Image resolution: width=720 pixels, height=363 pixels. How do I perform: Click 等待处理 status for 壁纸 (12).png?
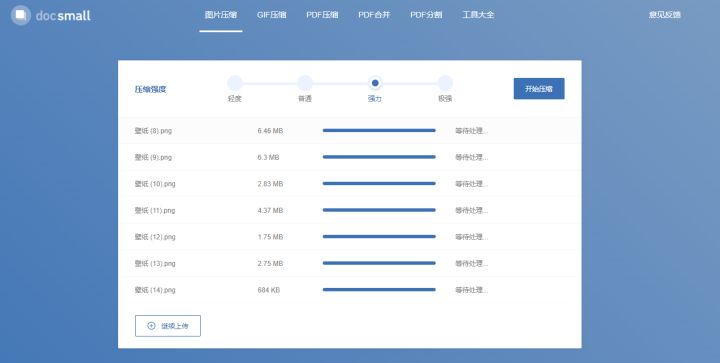point(471,237)
